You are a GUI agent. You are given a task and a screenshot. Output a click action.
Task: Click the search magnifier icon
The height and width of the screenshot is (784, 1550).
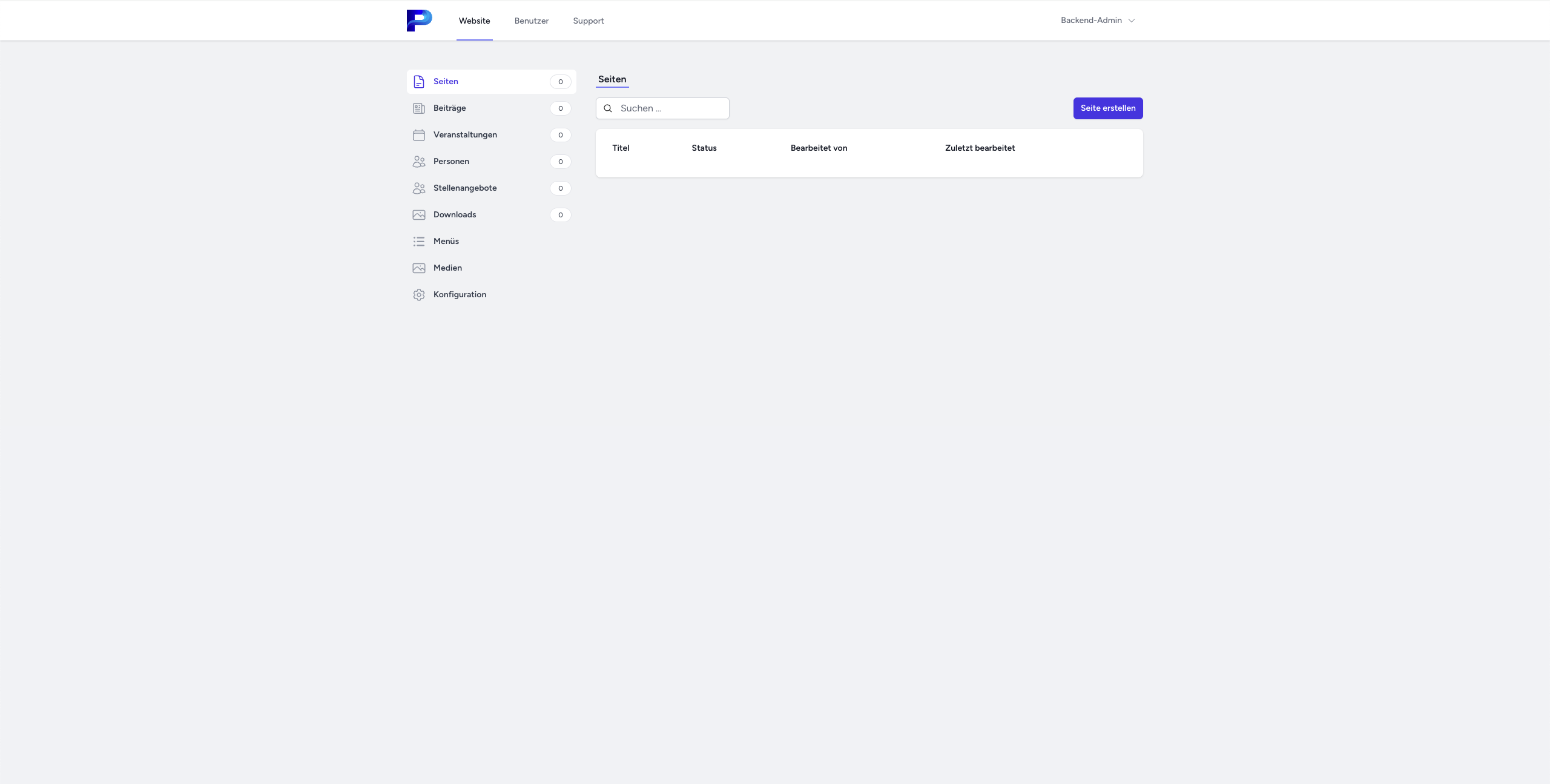tap(608, 108)
